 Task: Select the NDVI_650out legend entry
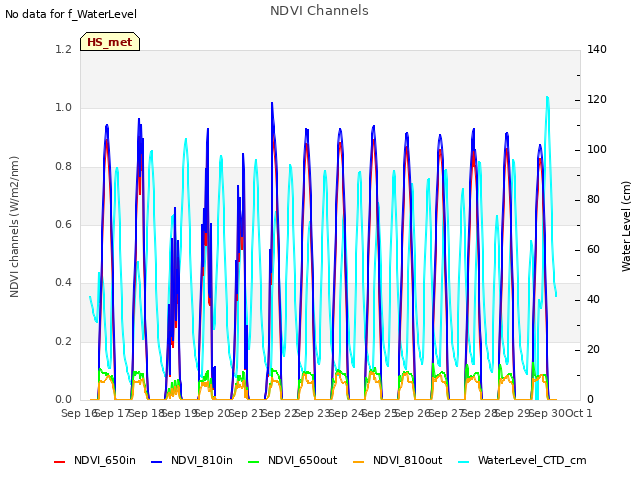[x=293, y=460]
